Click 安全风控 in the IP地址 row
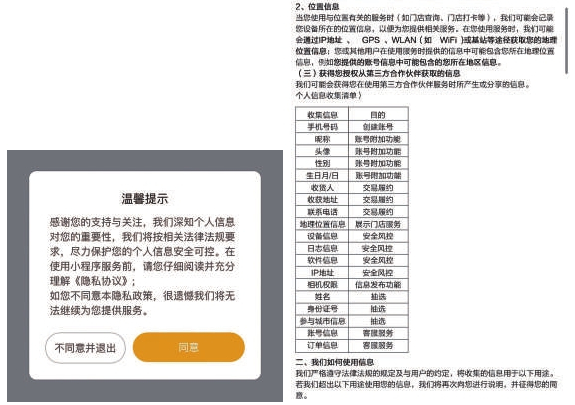 point(378,272)
